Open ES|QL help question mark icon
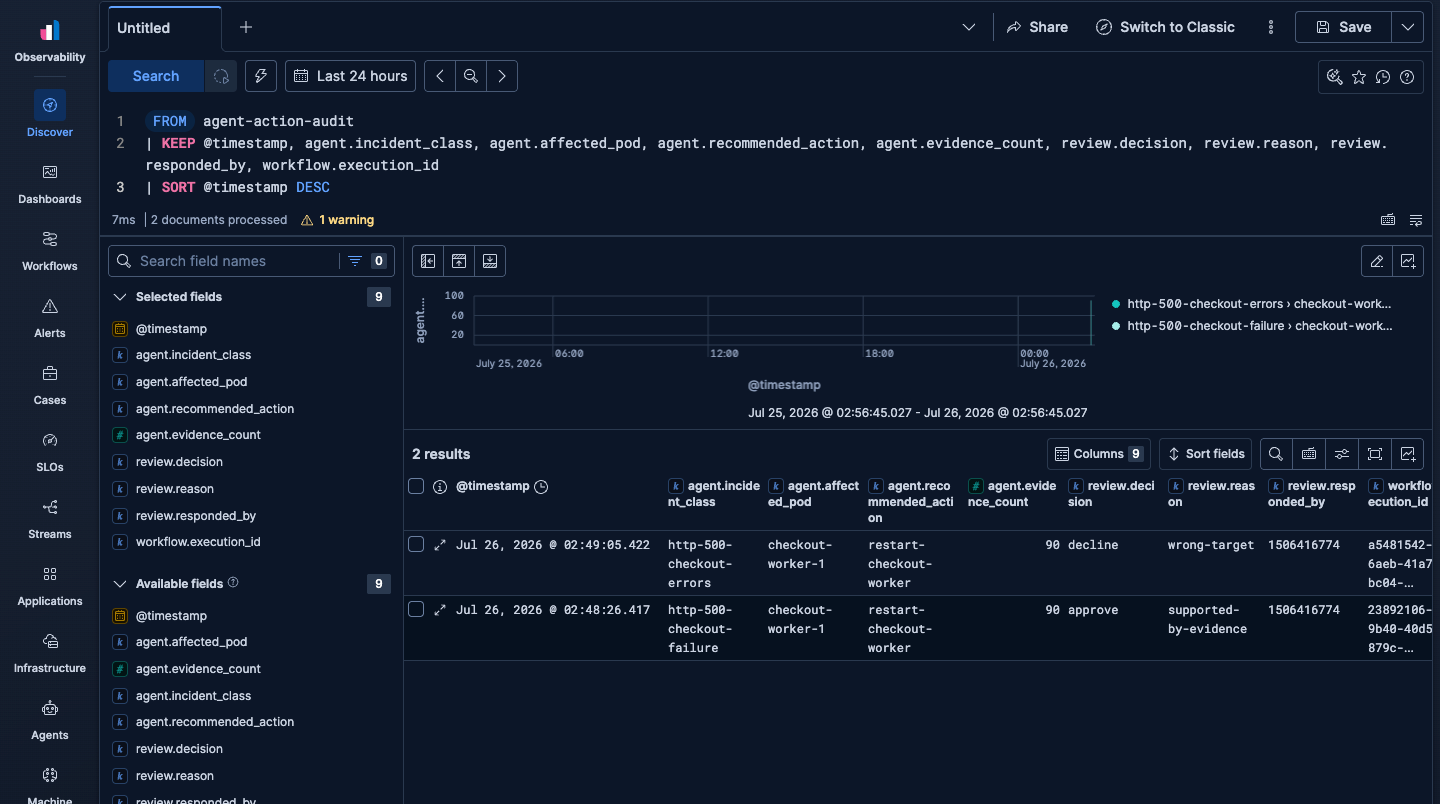This screenshot has width=1440, height=804. (1407, 77)
